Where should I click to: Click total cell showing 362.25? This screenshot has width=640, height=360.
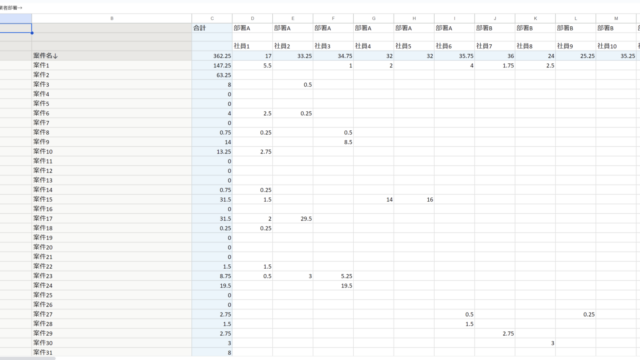[x=212, y=56]
